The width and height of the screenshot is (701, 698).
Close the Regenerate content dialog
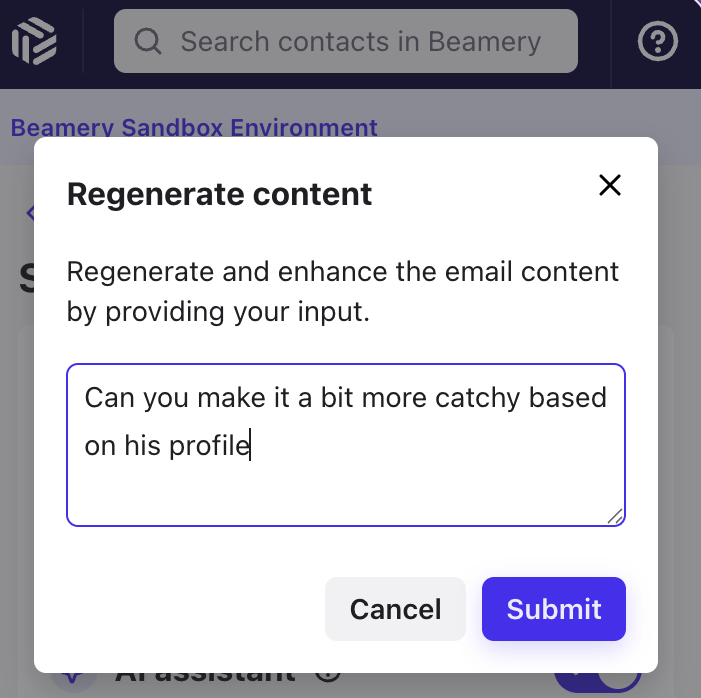click(610, 185)
